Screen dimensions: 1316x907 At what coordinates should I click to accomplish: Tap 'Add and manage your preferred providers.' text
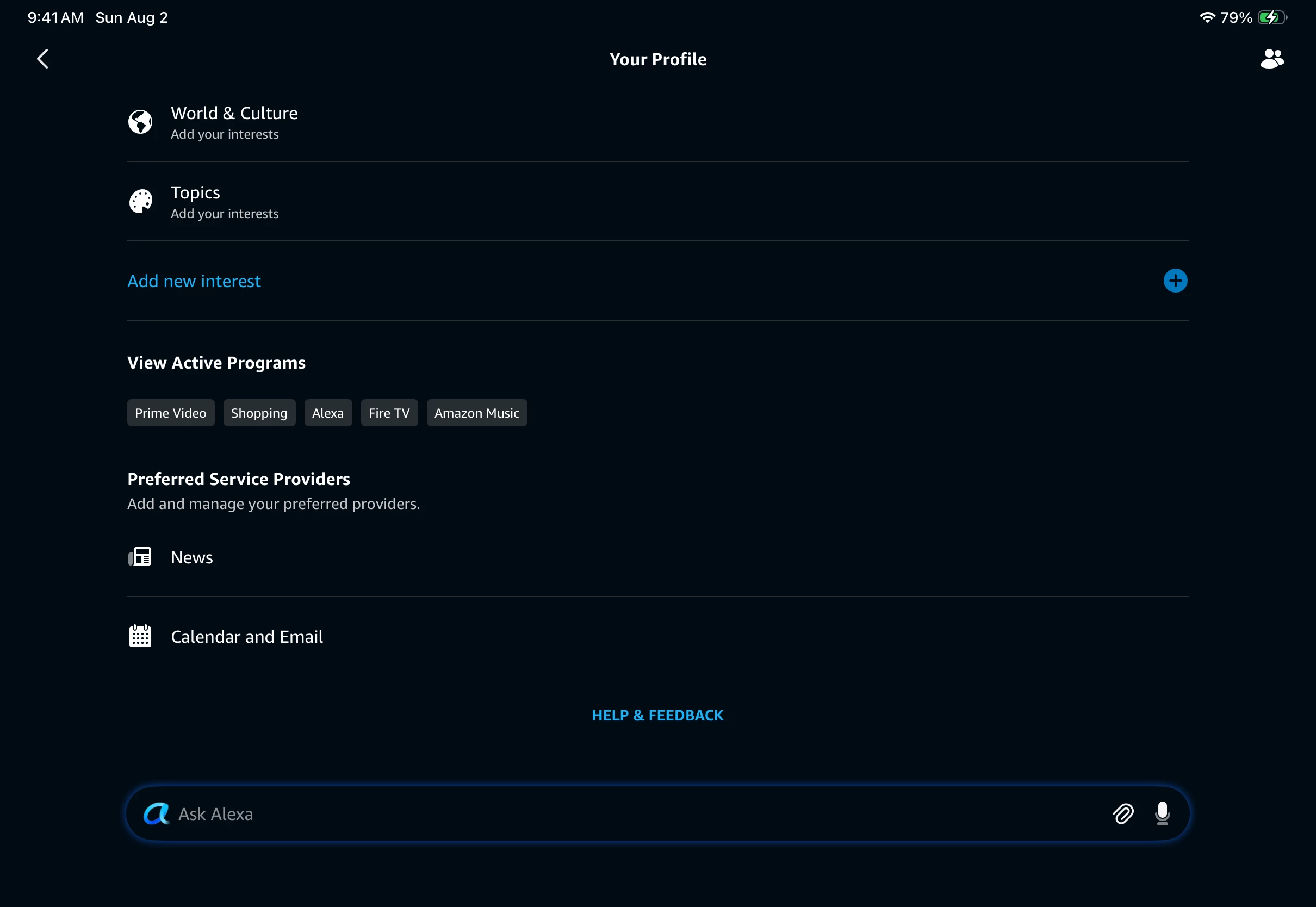(x=274, y=504)
